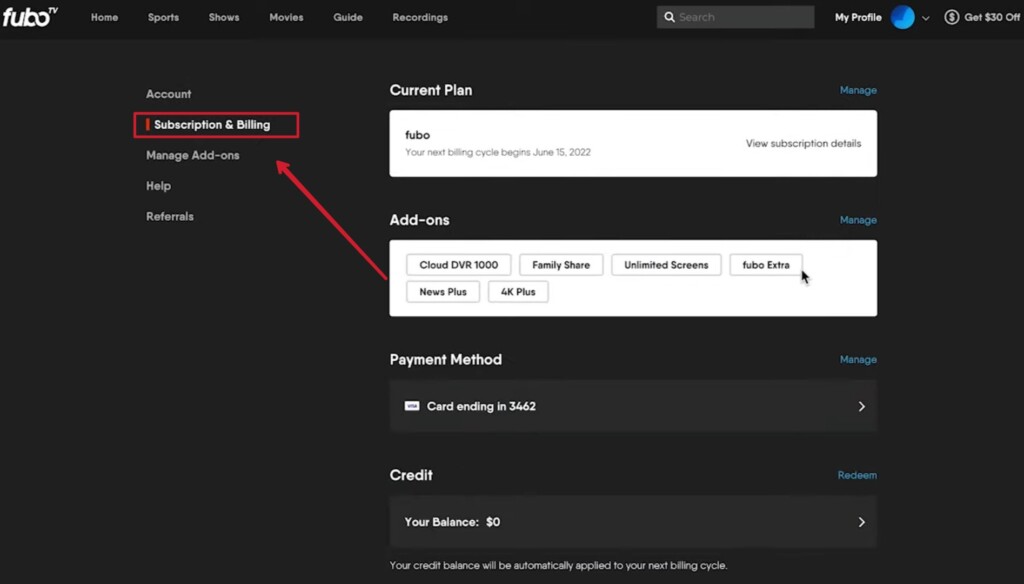This screenshot has width=1024, height=584.
Task: Open Help in the sidebar
Action: click(x=158, y=186)
